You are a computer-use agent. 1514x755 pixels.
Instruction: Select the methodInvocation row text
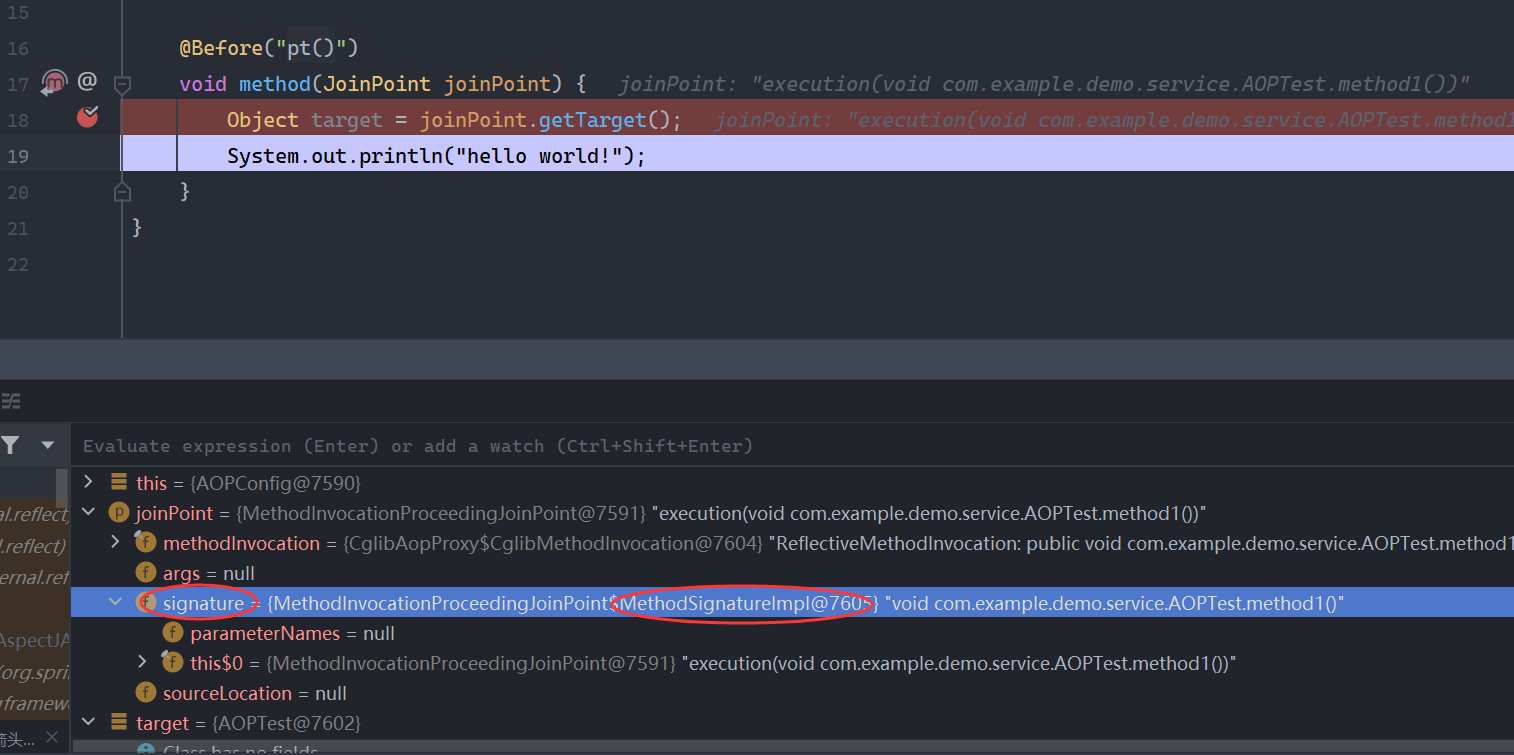[838, 543]
